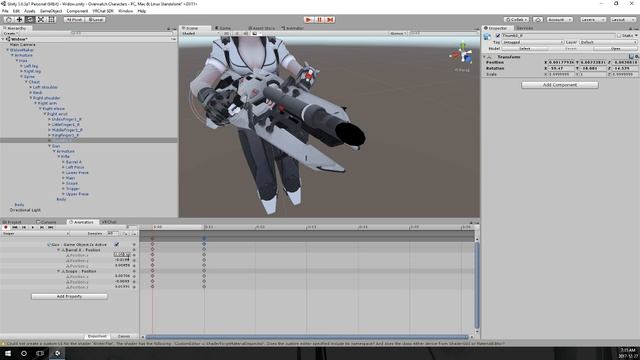Toggle the Pivot/Center handle button
The height and width of the screenshot is (360, 640).
(x=73, y=19)
